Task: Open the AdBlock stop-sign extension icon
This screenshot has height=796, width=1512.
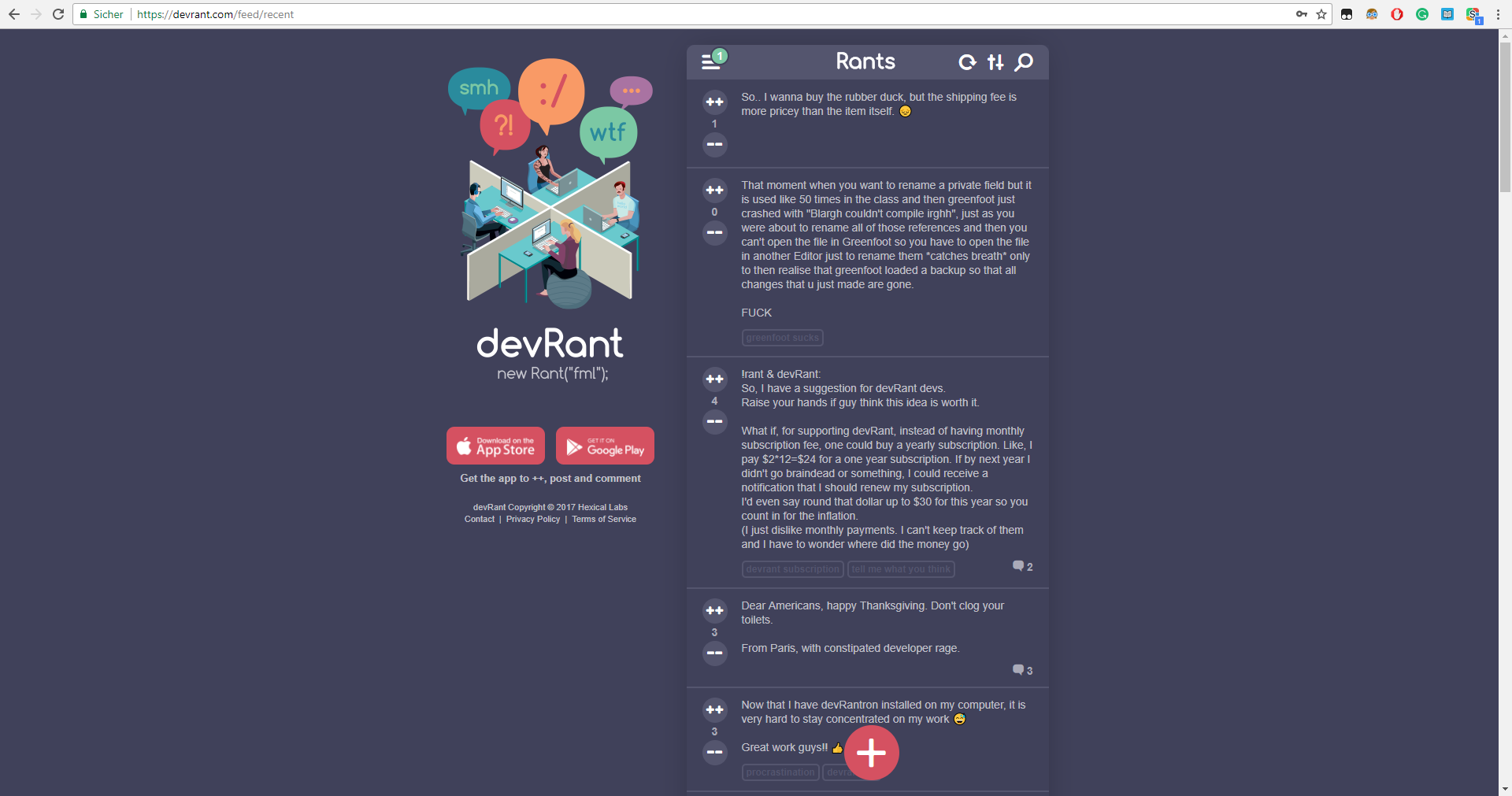Action: pyautogui.click(x=1397, y=14)
